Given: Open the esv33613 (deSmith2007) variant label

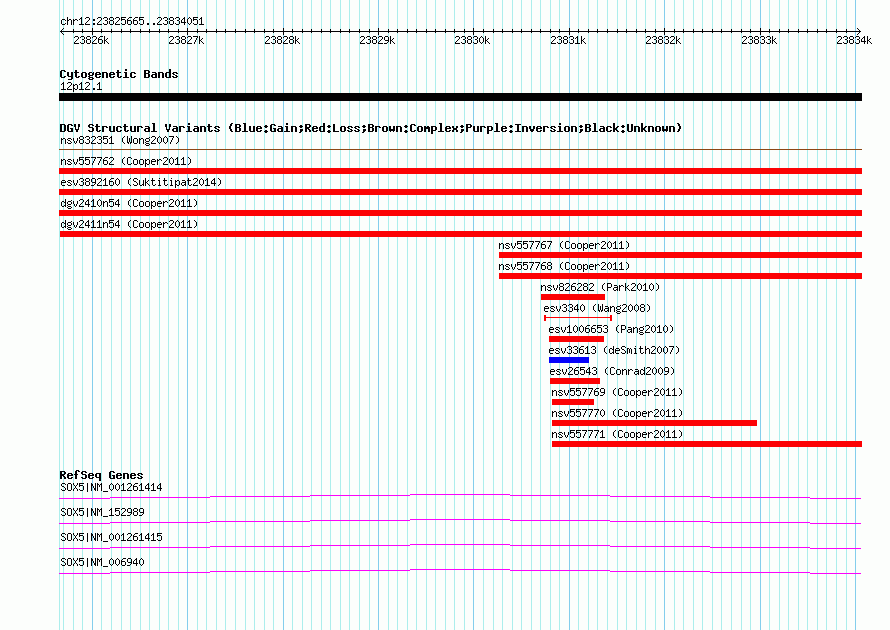Looking at the screenshot, I should 614,350.
